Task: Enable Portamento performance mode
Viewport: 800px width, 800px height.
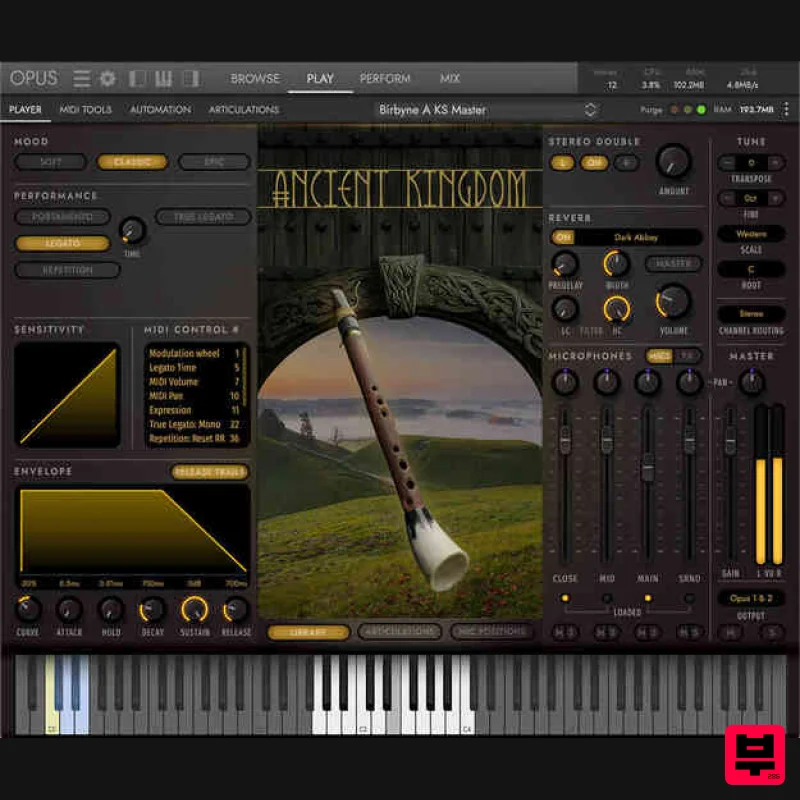Action: click(x=63, y=217)
